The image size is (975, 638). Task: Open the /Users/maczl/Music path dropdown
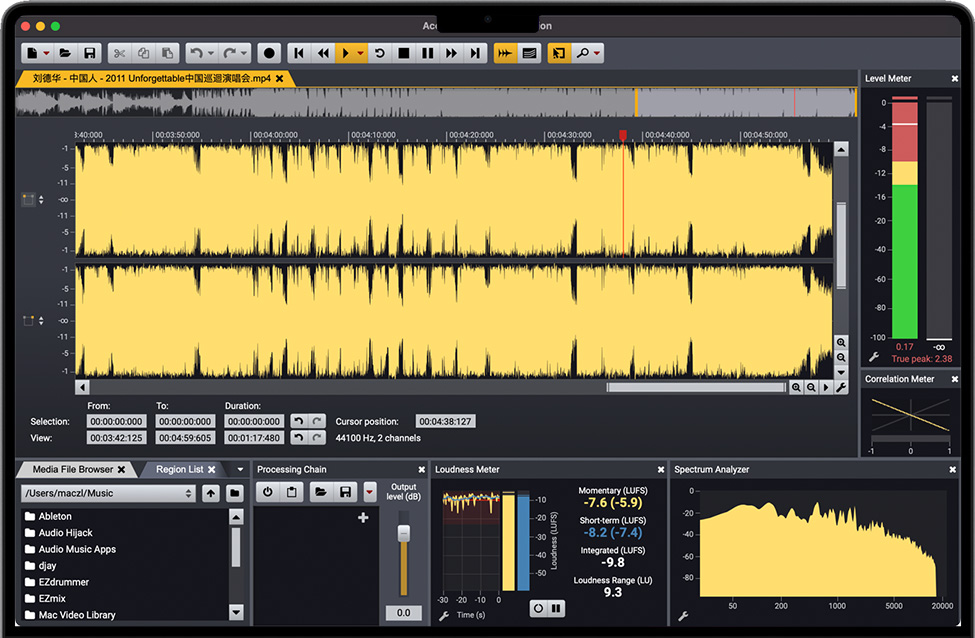pos(109,493)
